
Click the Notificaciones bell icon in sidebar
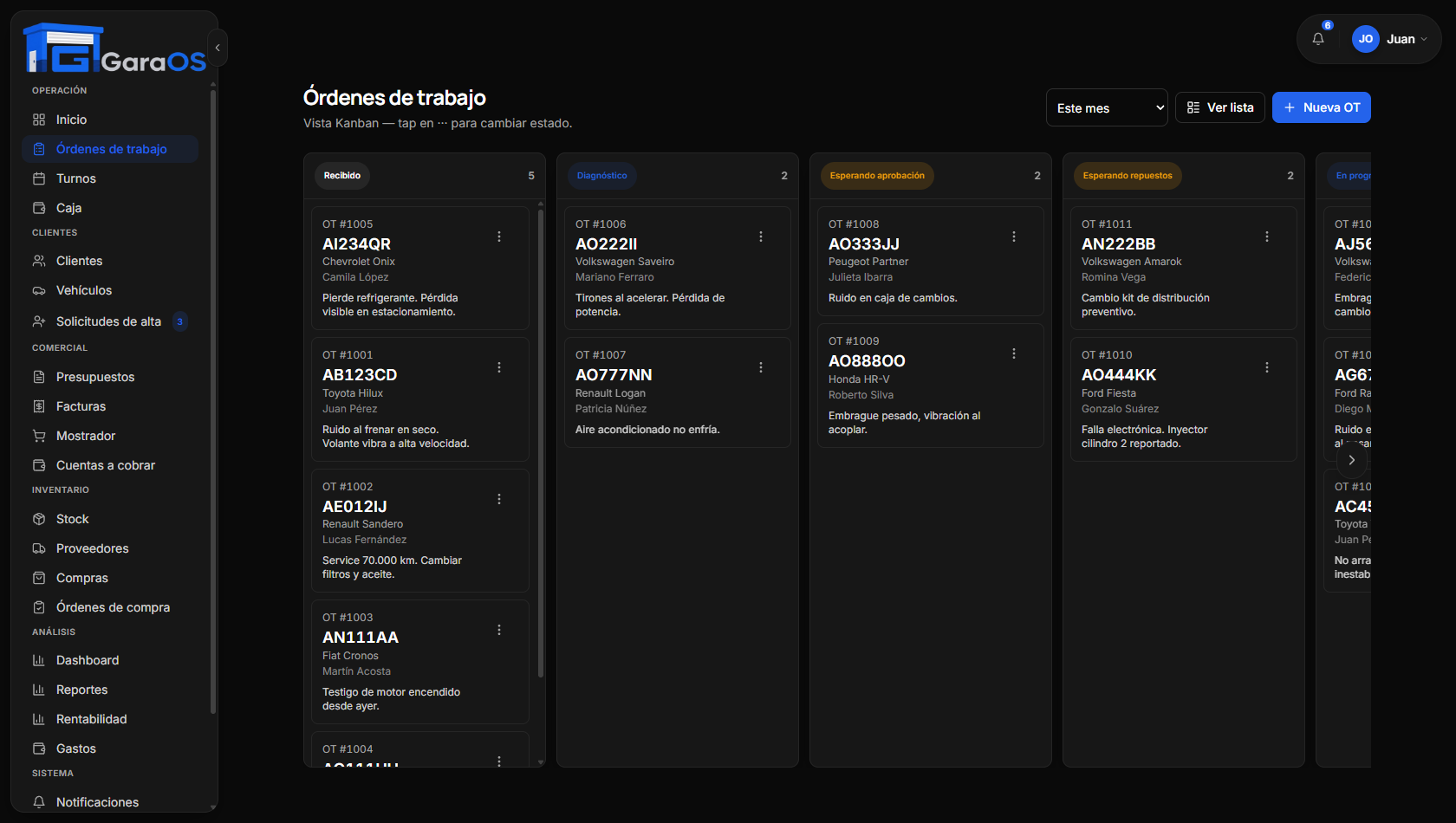tap(39, 802)
